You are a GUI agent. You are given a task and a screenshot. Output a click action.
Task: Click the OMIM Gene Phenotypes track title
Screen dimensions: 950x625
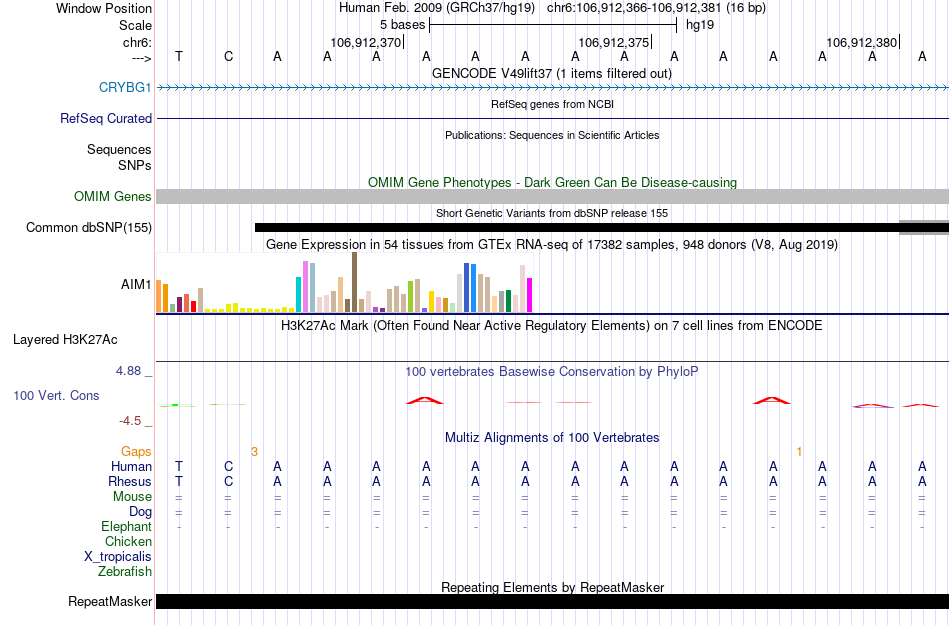coord(552,182)
